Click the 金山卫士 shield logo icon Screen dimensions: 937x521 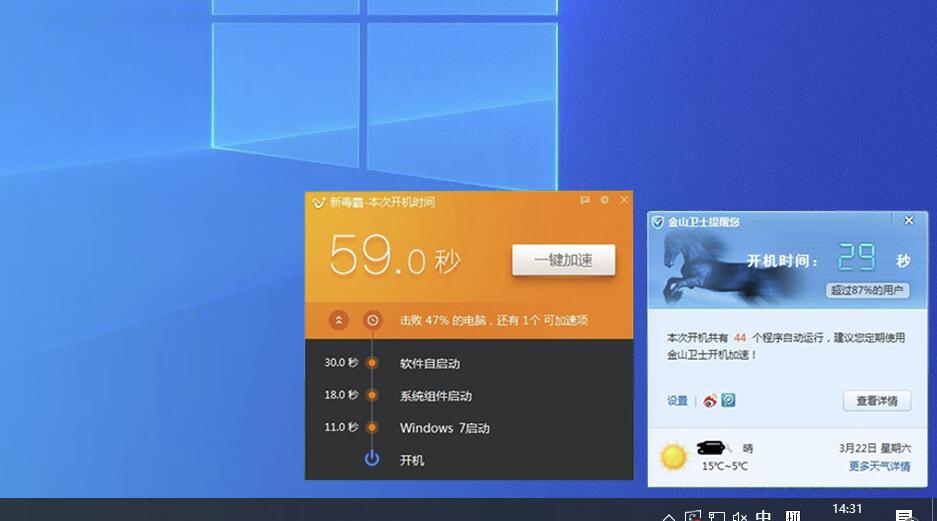[x=657, y=222]
